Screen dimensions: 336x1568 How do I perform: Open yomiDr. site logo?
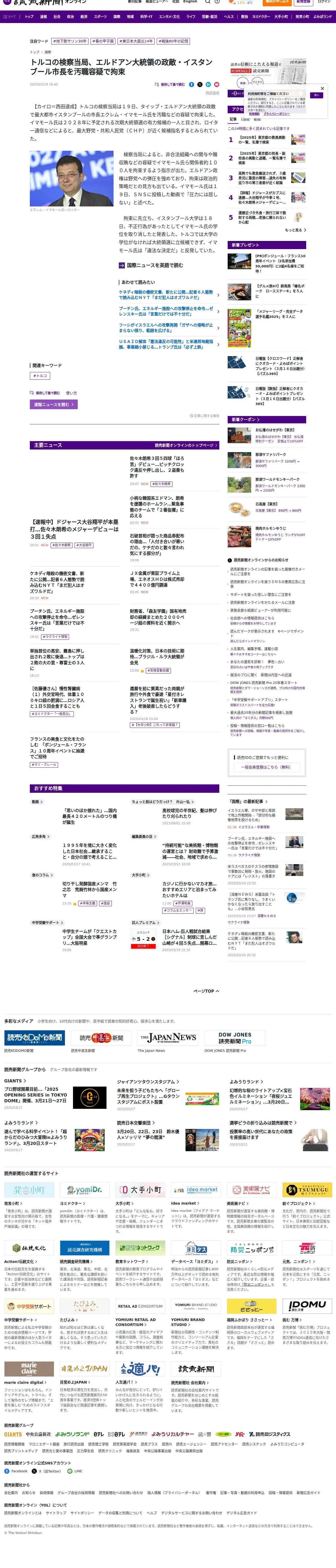tap(85, 1189)
